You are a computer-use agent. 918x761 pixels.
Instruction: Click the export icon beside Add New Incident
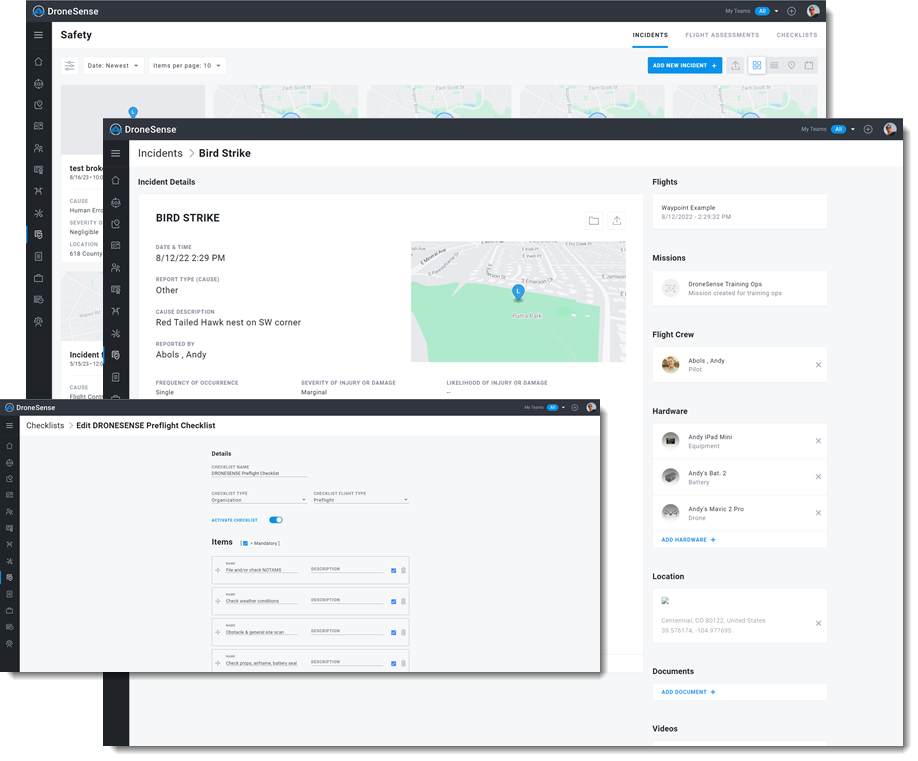(735, 66)
